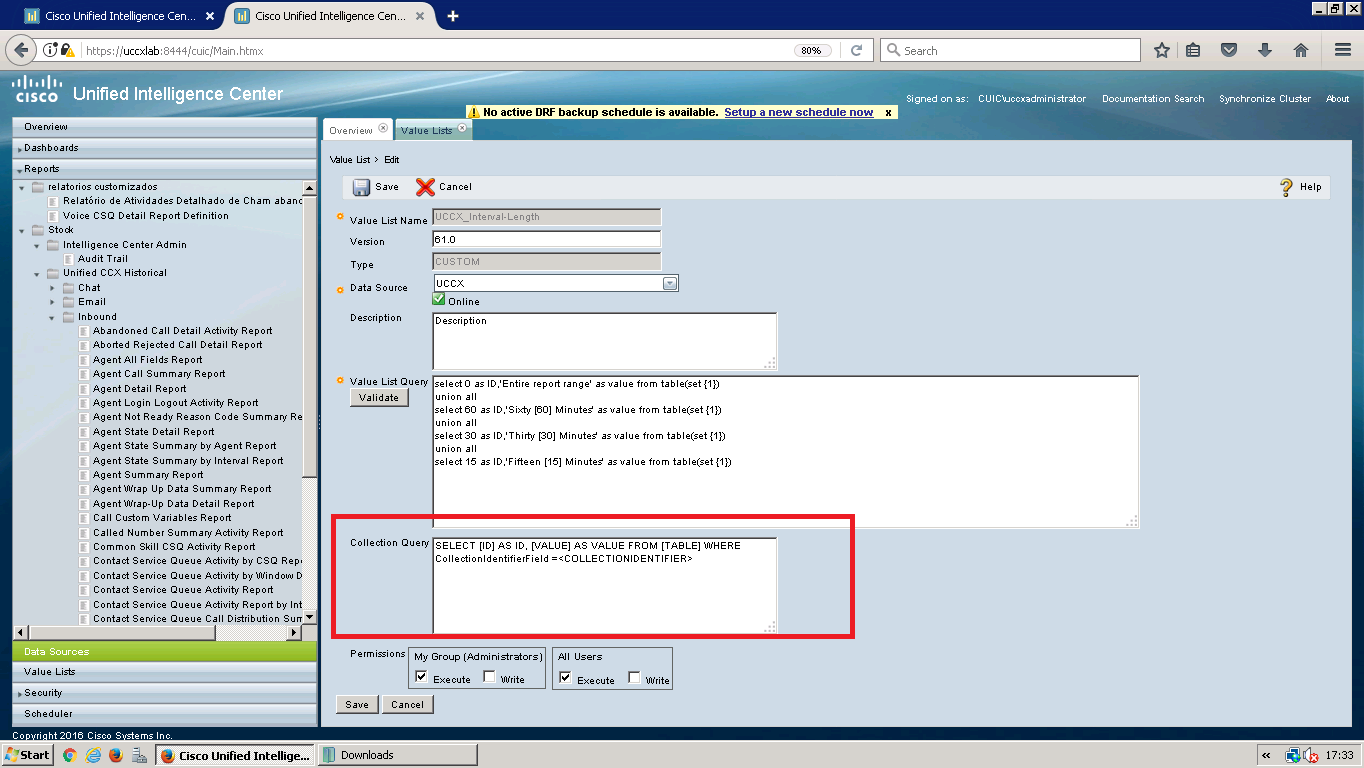Bookmark this page with the star icon
1364x768 pixels.
(1161, 50)
